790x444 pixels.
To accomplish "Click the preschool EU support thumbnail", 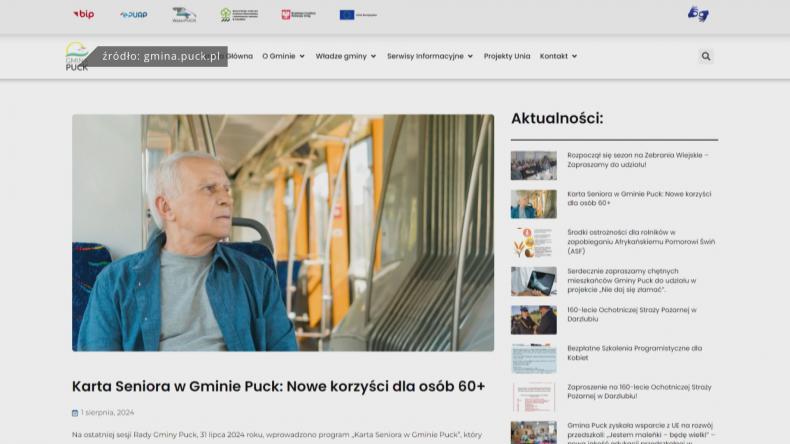I will (x=534, y=432).
